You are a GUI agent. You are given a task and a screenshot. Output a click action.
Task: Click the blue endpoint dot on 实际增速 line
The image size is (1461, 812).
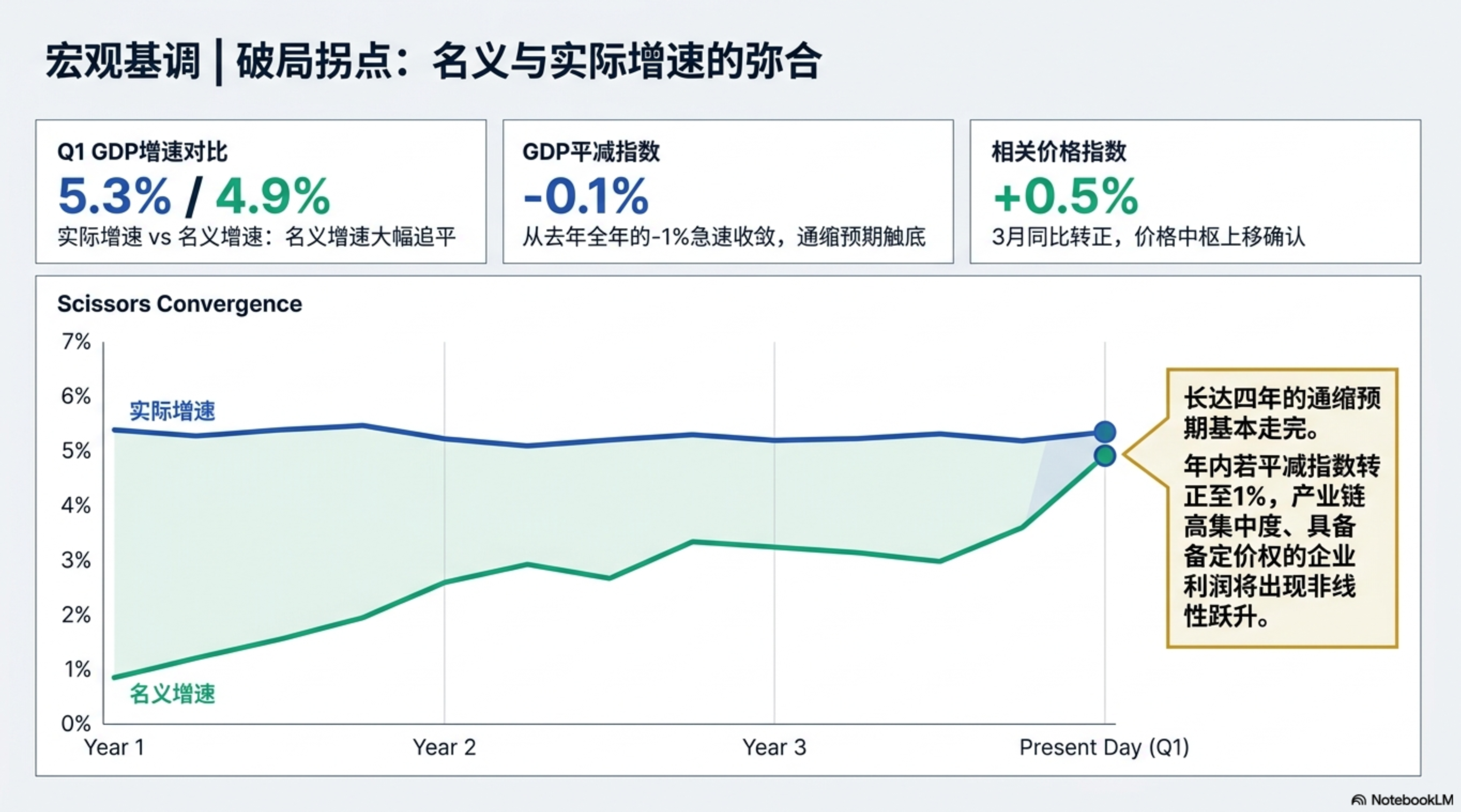click(x=1105, y=432)
